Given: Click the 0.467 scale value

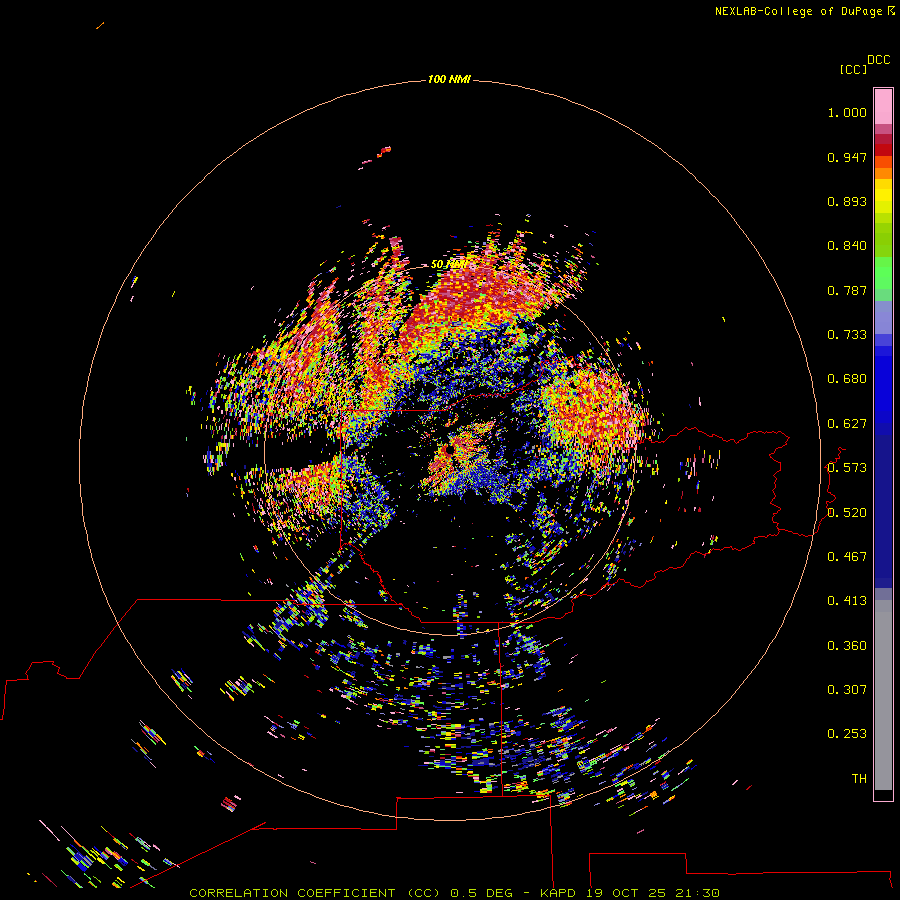Looking at the screenshot, I should pyautogui.click(x=847, y=557).
